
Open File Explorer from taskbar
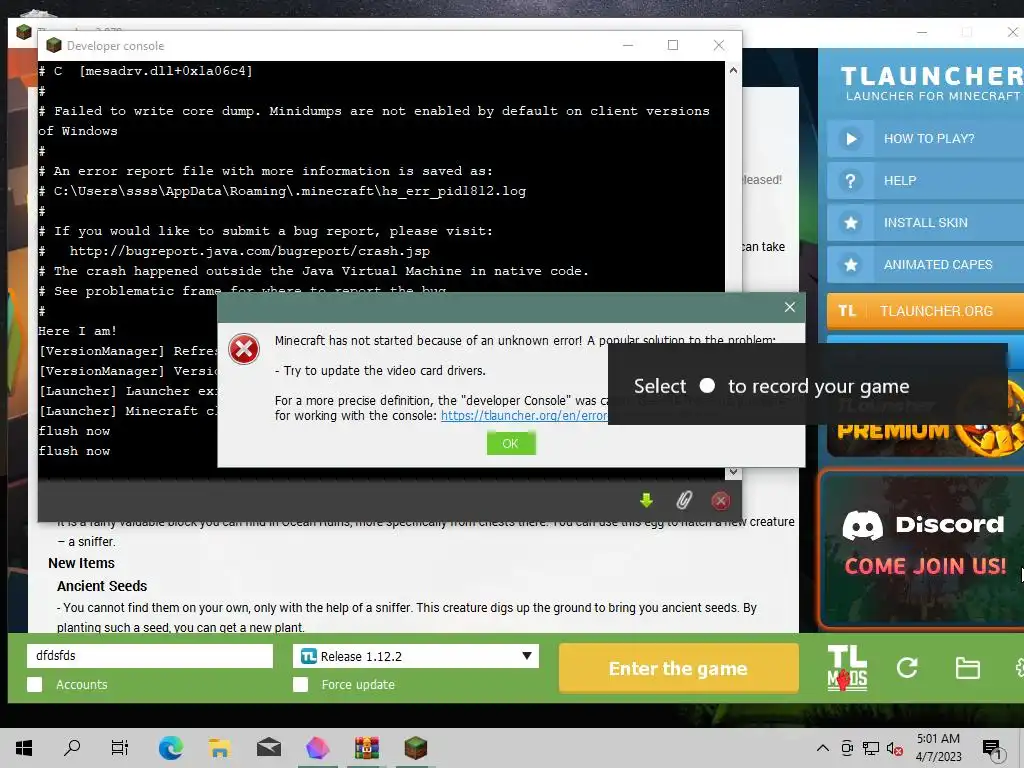pyautogui.click(x=219, y=748)
